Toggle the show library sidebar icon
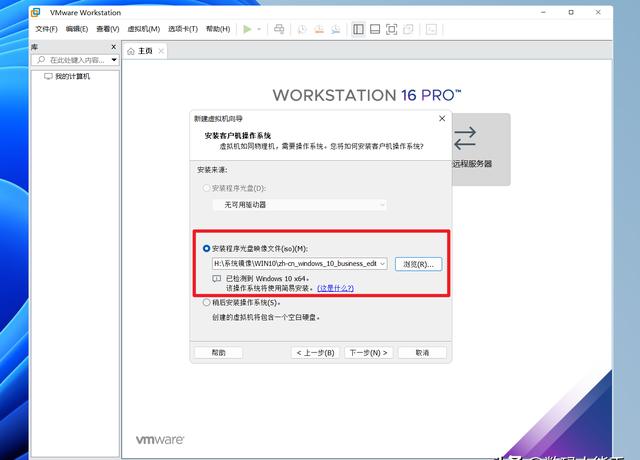 click(x=358, y=29)
